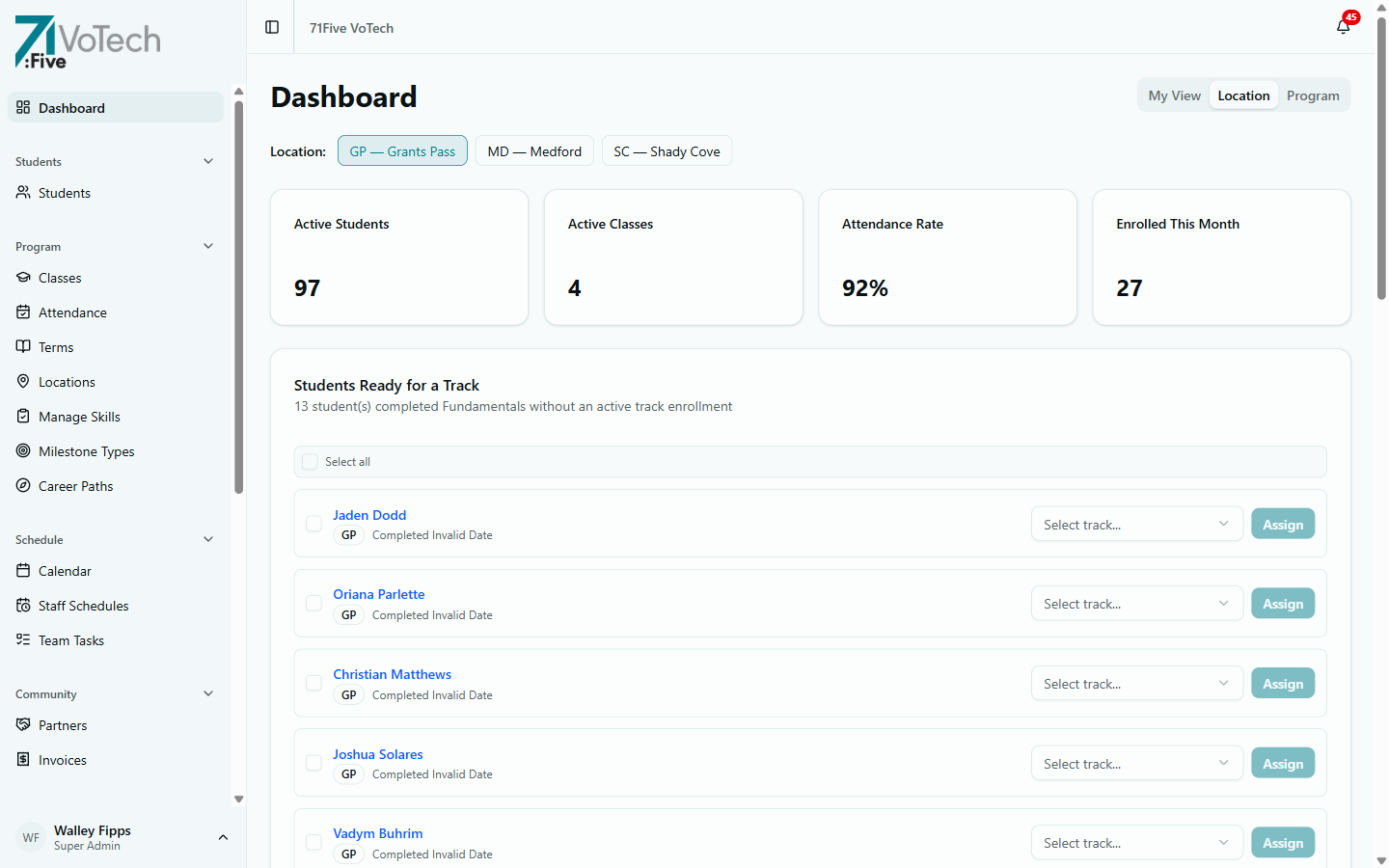1389x868 pixels.
Task: Open the notifications bell
Action: click(x=1343, y=26)
